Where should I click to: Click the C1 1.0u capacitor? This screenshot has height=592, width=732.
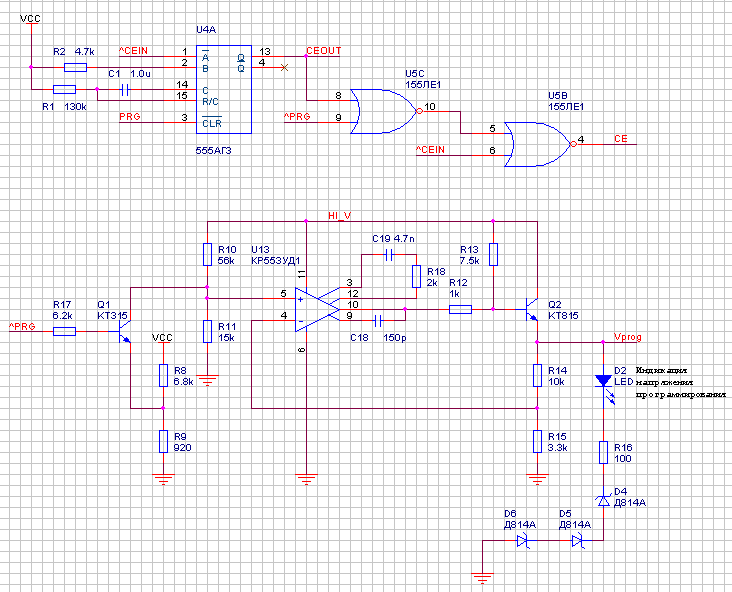point(125,89)
